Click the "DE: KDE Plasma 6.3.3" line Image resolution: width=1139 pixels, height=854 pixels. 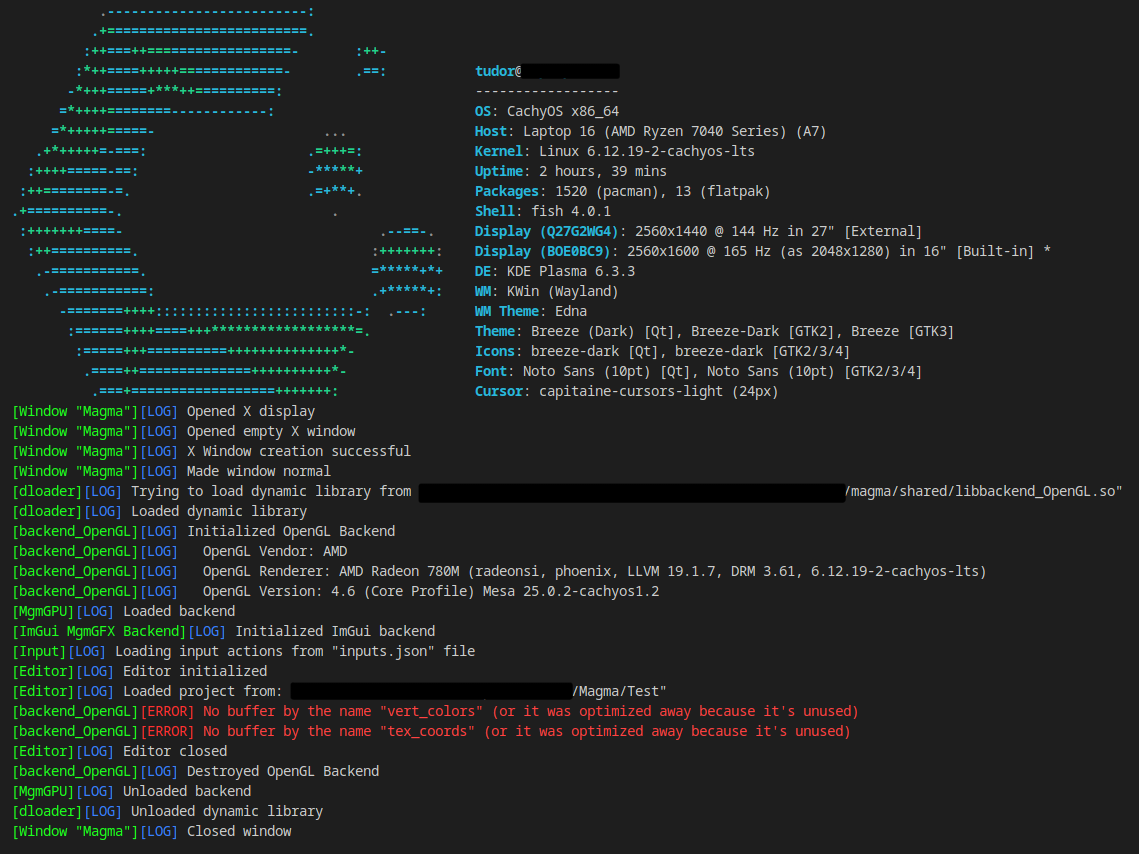(555, 271)
